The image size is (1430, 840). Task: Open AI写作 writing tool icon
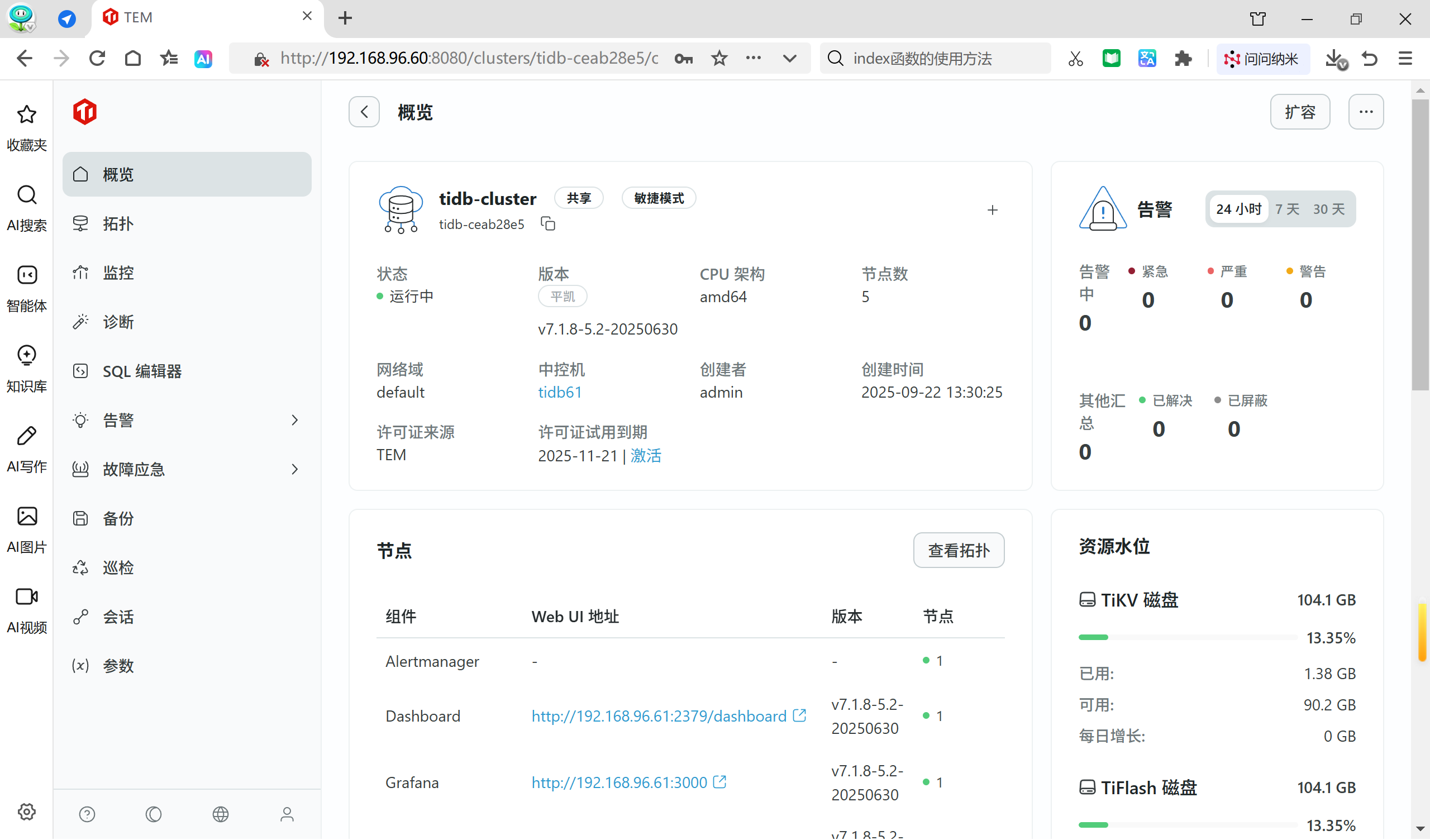(x=27, y=450)
